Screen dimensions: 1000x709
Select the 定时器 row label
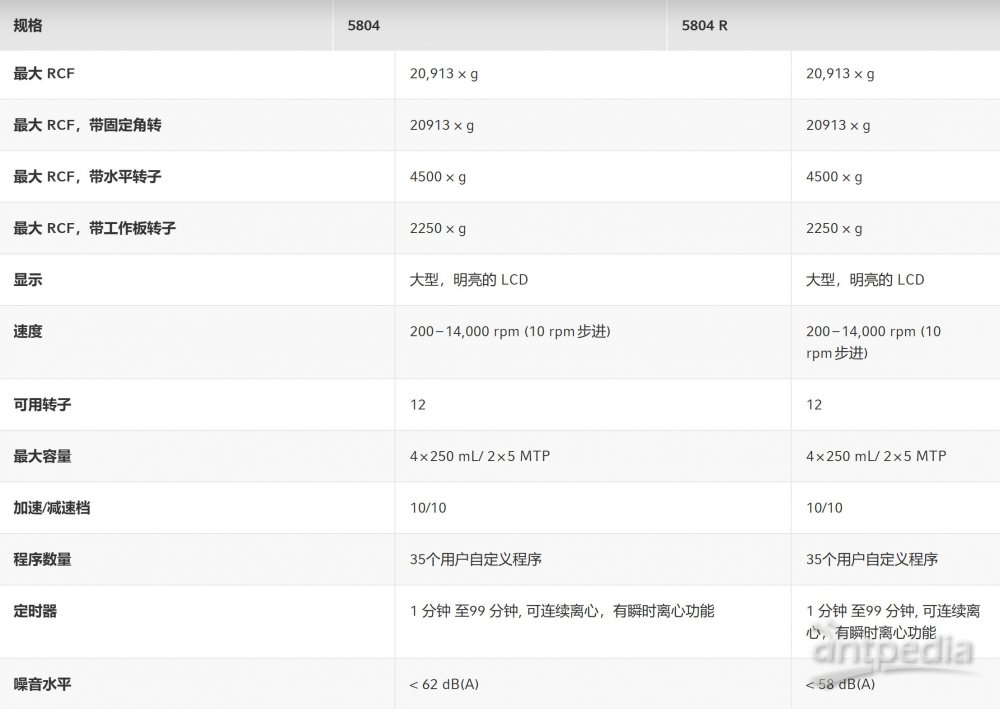coord(35,611)
